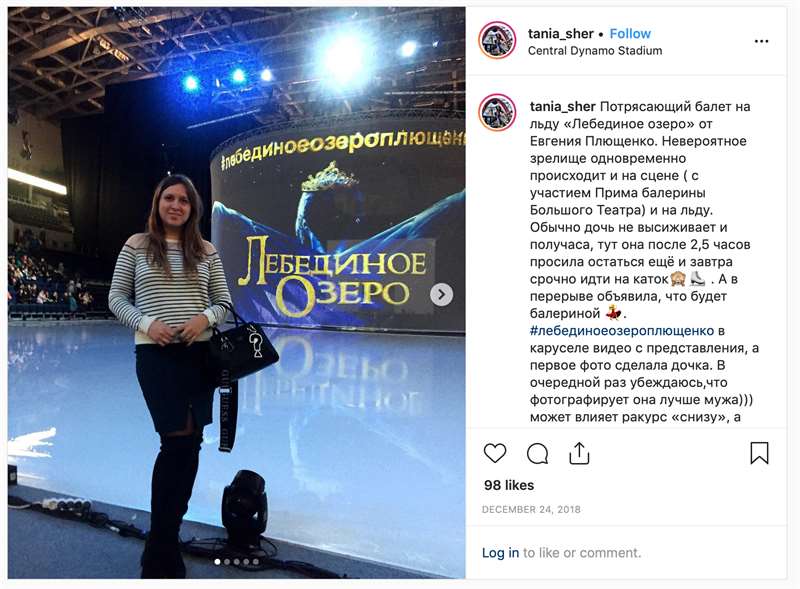The image size is (800, 589).
Task: Select the first carousel indicator dot
Action: pyautogui.click(x=218, y=561)
